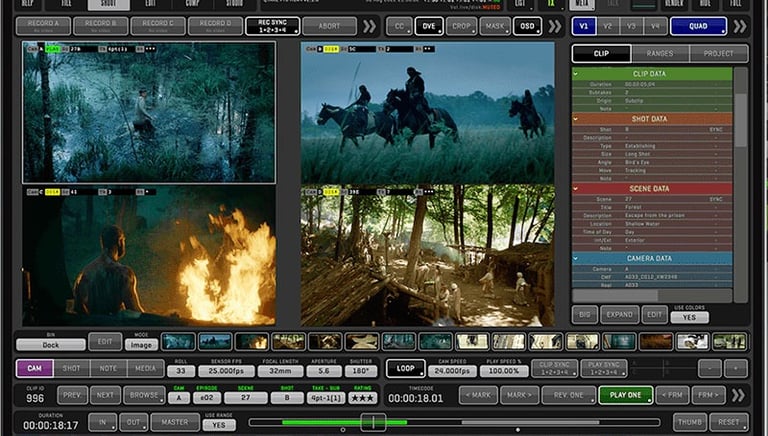Screen dimensions: 768x436
Task: Set the IN point
Action: [x=102, y=422]
